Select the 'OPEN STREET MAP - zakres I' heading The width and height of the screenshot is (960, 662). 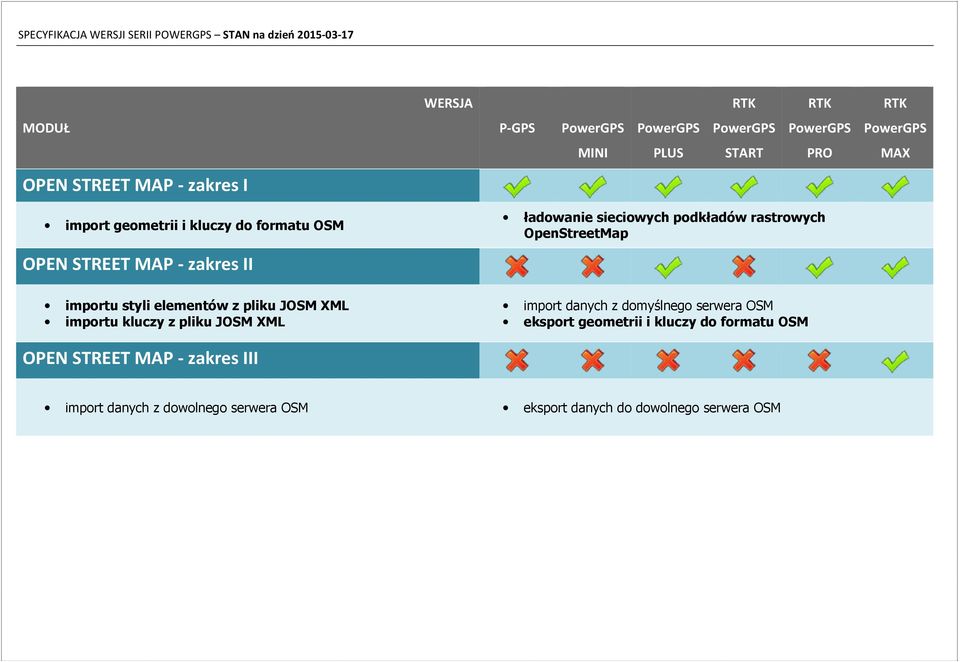(135, 186)
